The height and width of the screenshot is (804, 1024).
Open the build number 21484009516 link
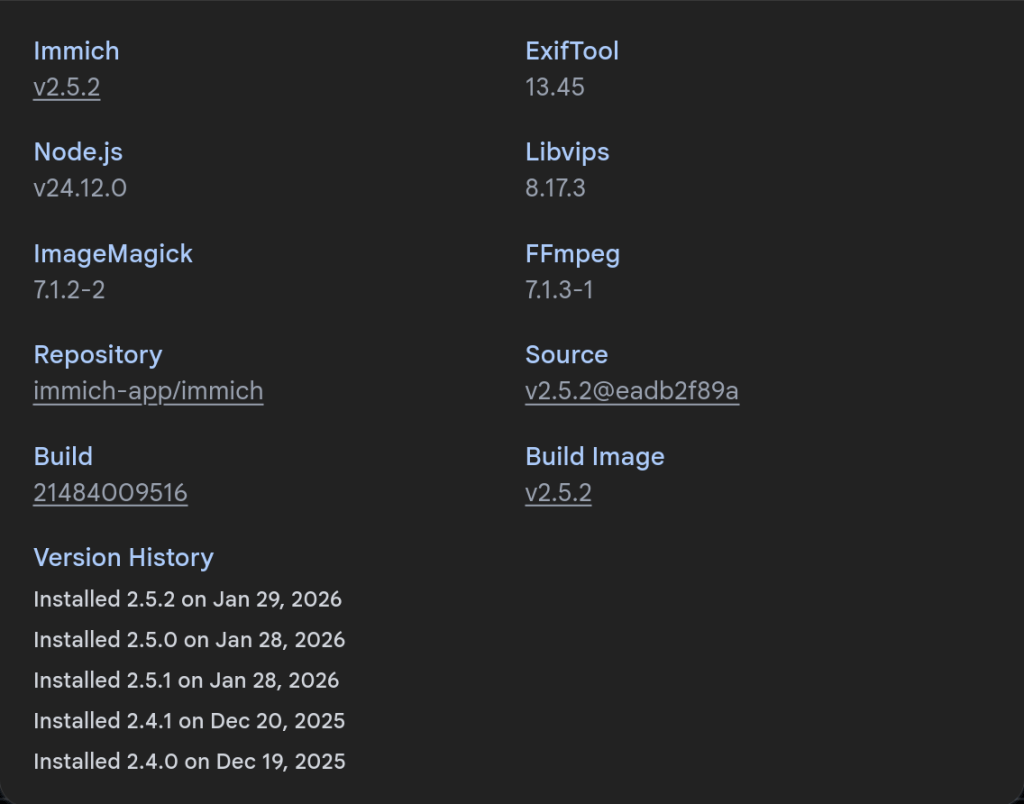pyautogui.click(x=110, y=493)
